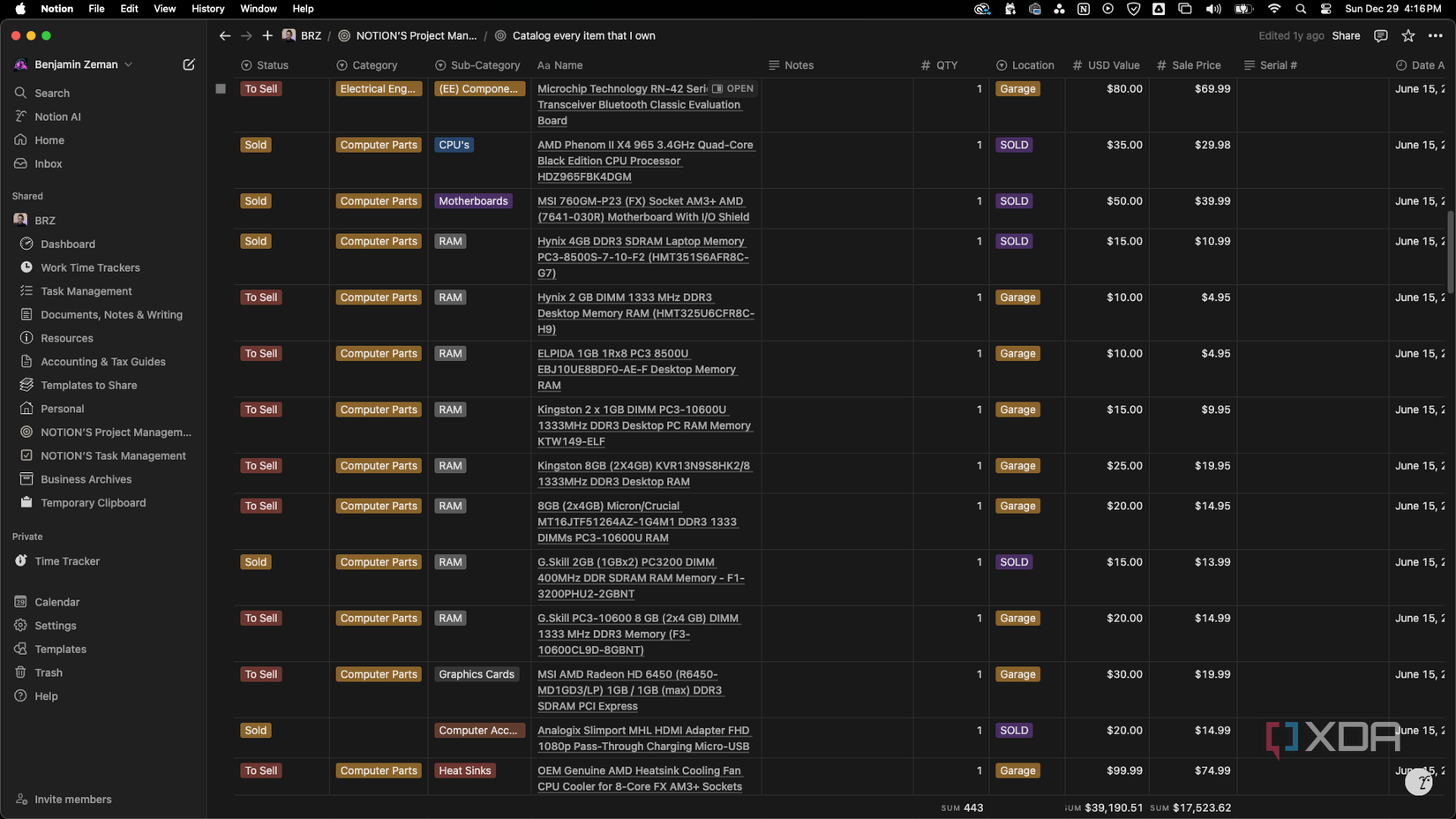The image size is (1456, 819).
Task: Open the Edit menu
Action: 129,9
